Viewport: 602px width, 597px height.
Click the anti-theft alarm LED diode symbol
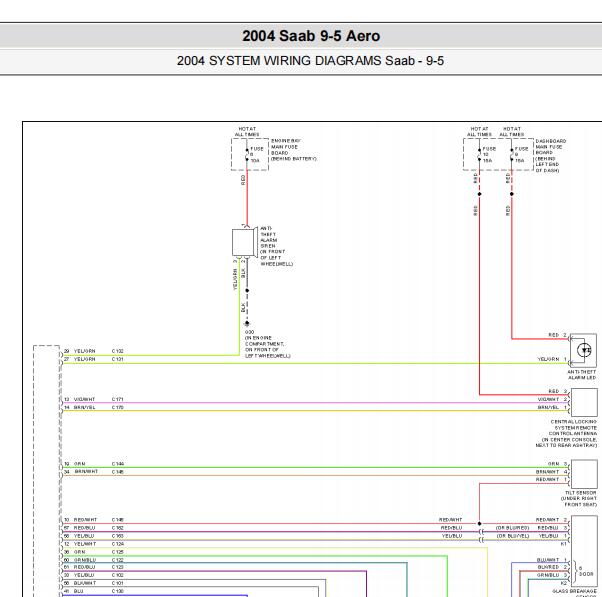(x=584, y=350)
